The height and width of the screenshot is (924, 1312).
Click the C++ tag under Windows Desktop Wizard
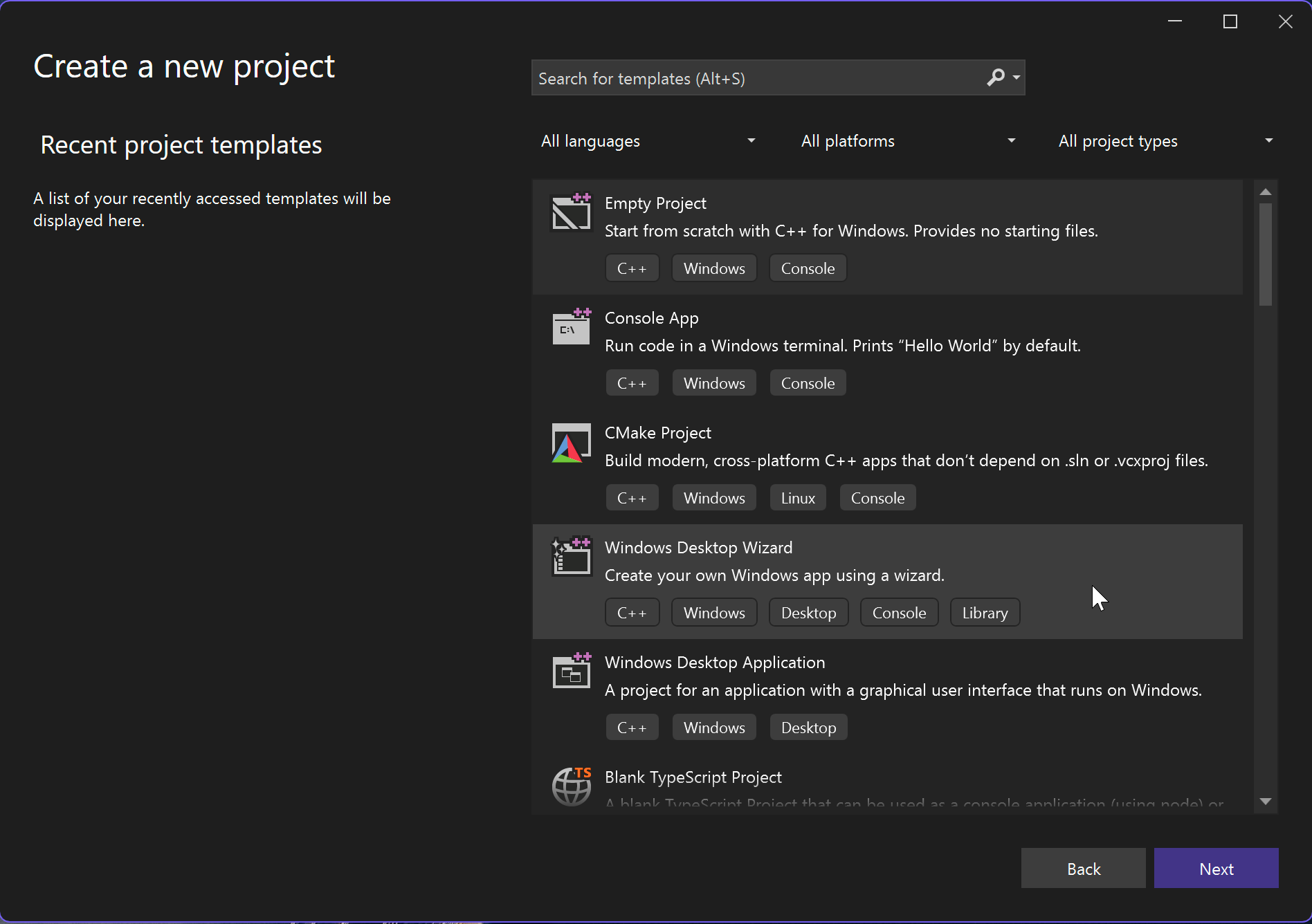pos(632,613)
